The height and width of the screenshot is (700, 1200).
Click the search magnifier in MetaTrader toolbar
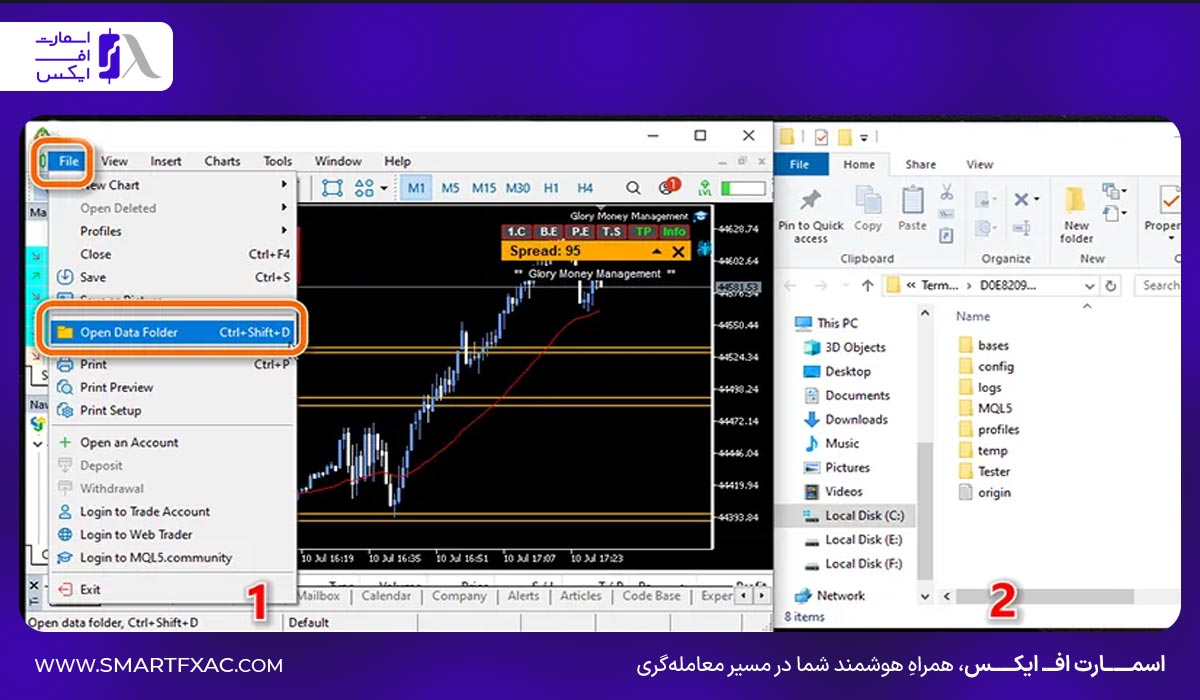pyautogui.click(x=633, y=187)
